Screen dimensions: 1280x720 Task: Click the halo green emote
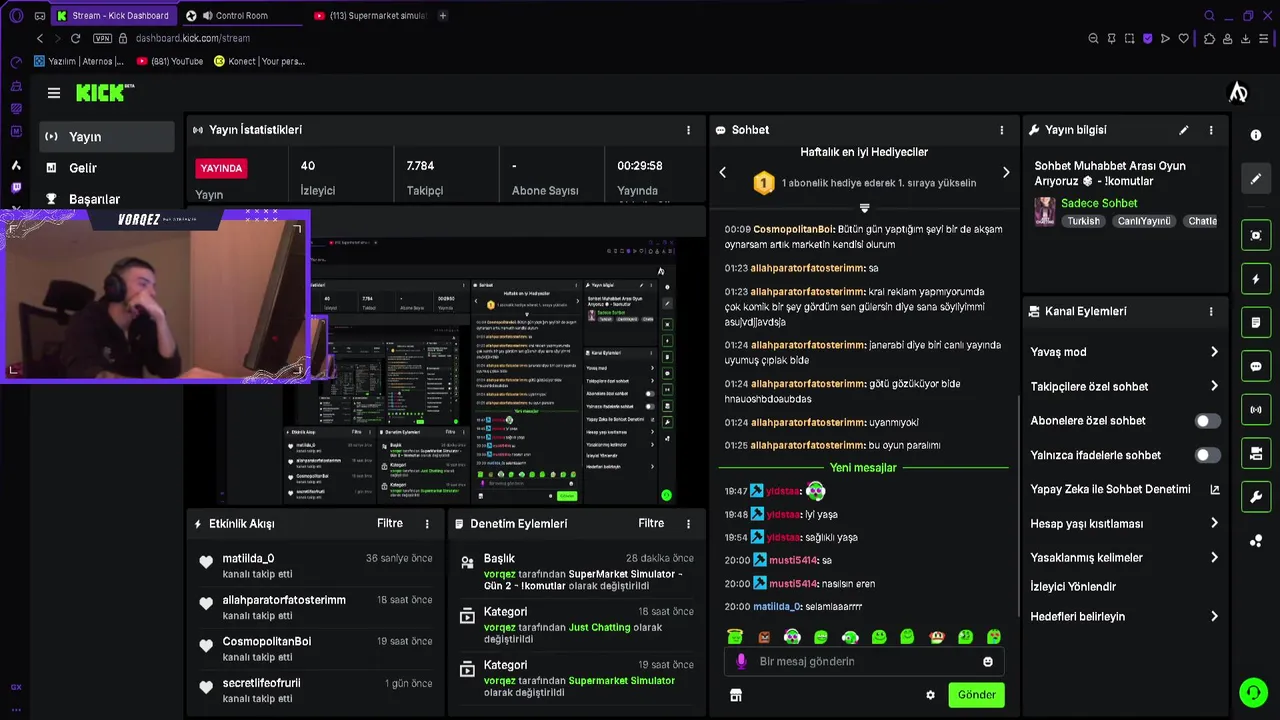point(735,637)
